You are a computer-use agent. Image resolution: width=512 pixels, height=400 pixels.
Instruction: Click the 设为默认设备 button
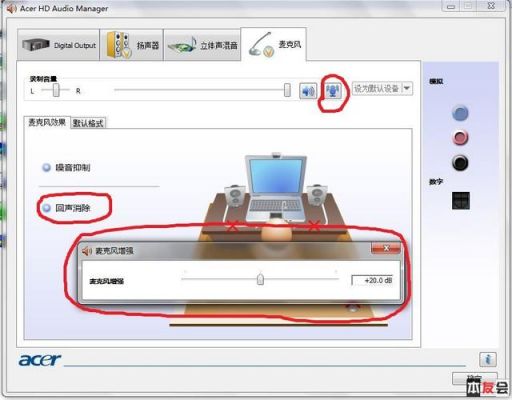click(377, 88)
